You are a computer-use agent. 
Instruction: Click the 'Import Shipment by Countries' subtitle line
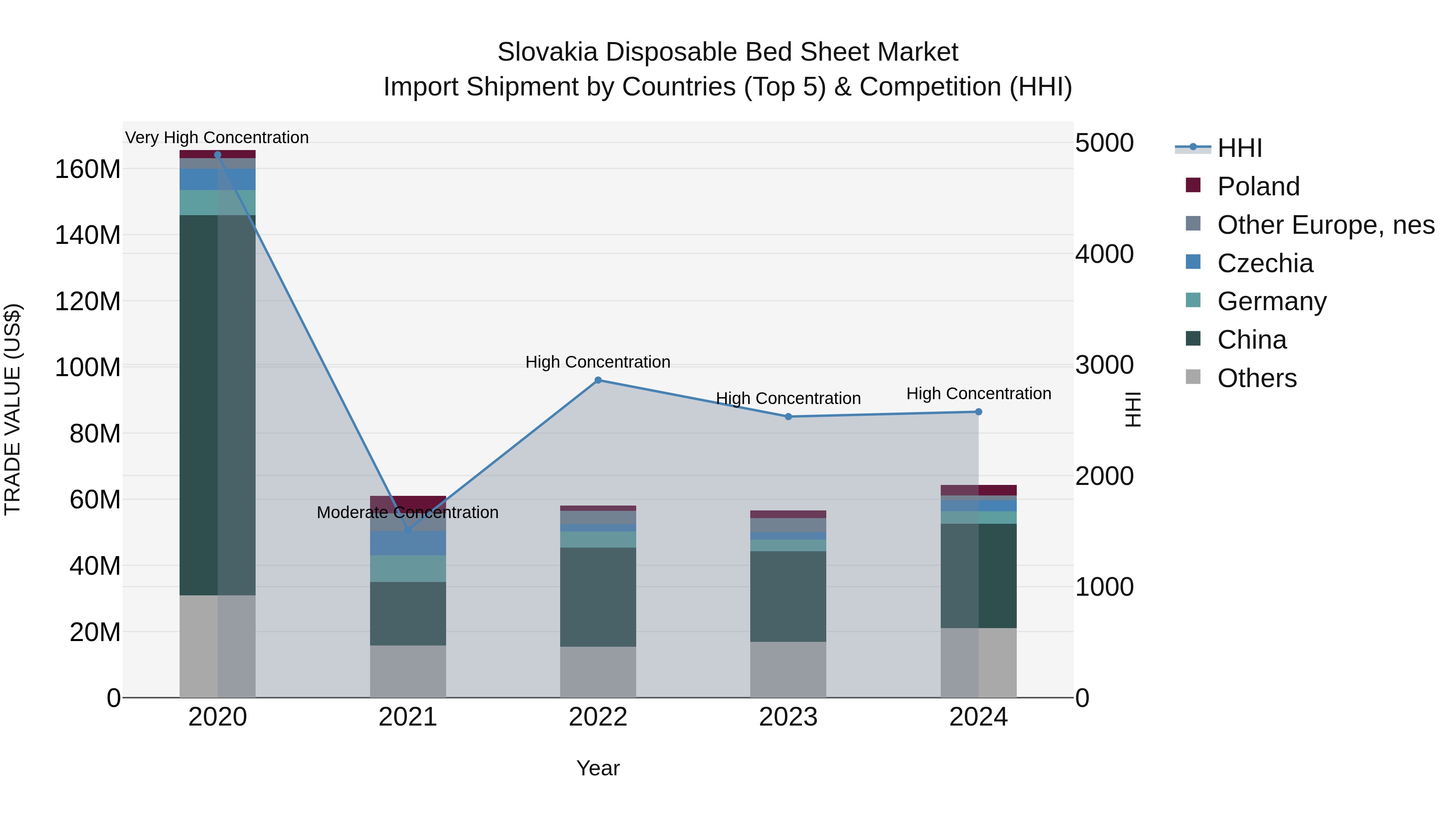tap(728, 87)
